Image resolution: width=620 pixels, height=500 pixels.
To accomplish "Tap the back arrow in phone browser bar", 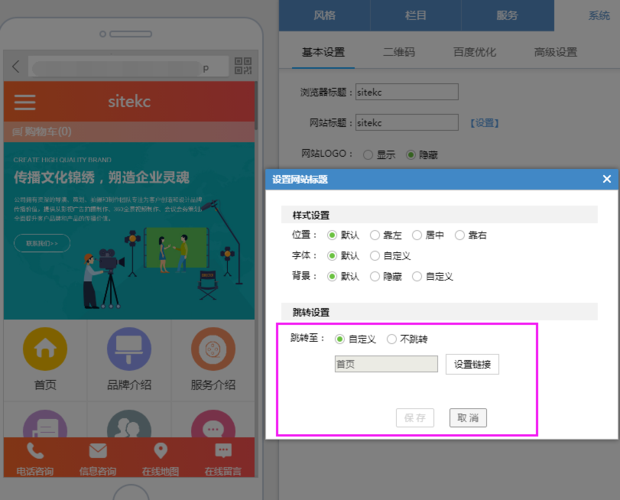I will [x=16, y=66].
